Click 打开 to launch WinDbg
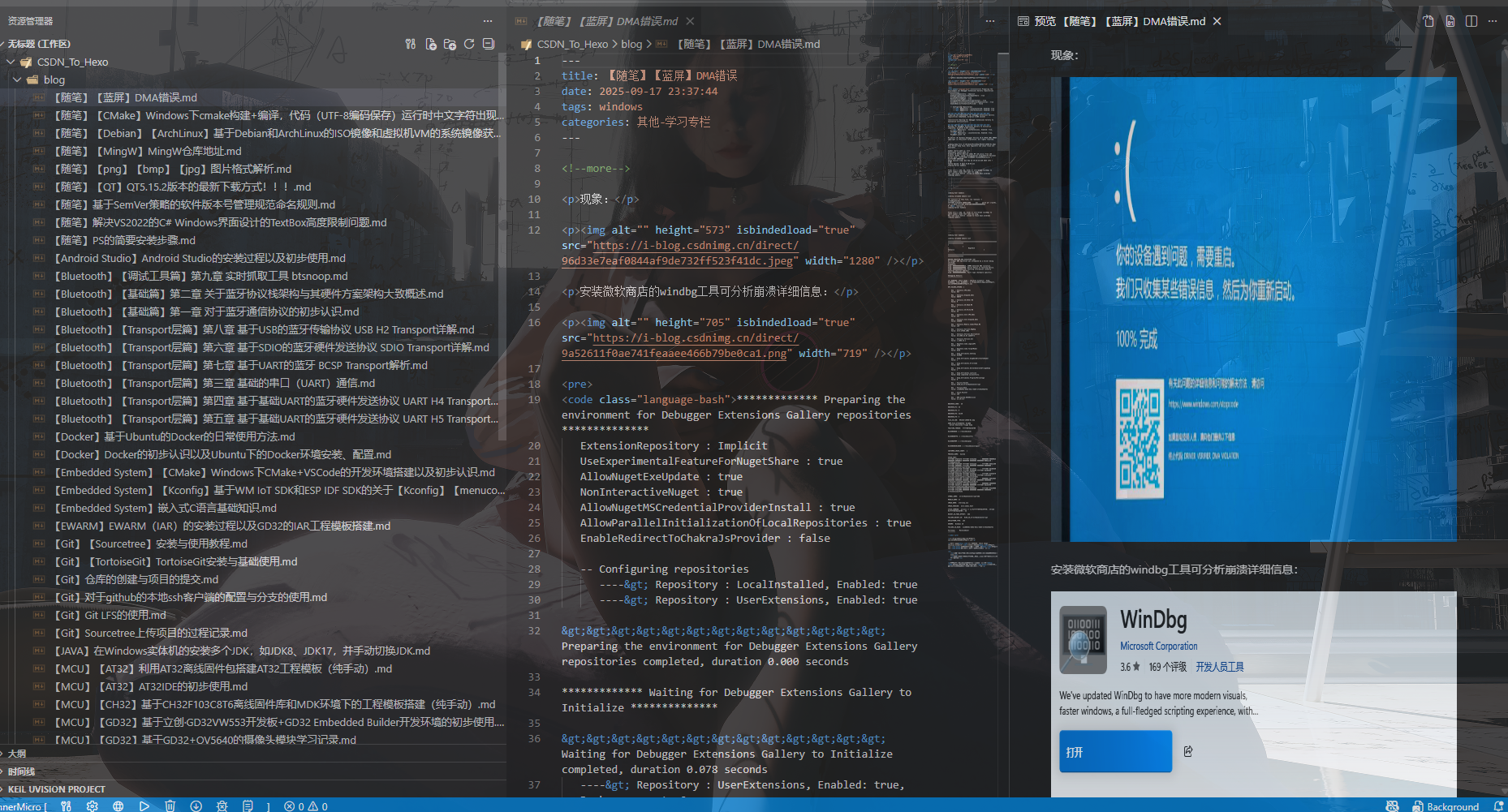 point(1114,751)
